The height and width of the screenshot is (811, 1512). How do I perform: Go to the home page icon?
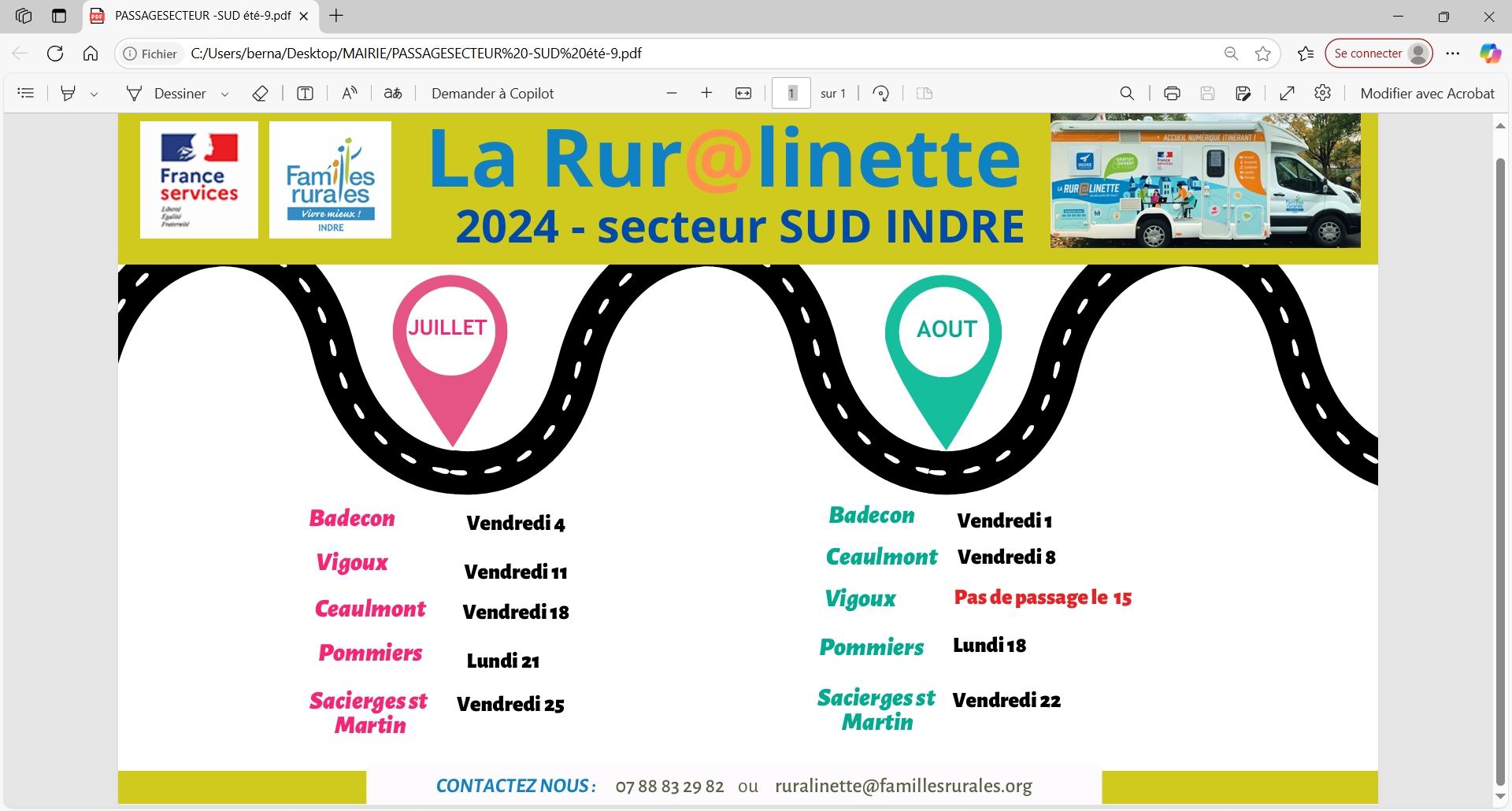91,54
